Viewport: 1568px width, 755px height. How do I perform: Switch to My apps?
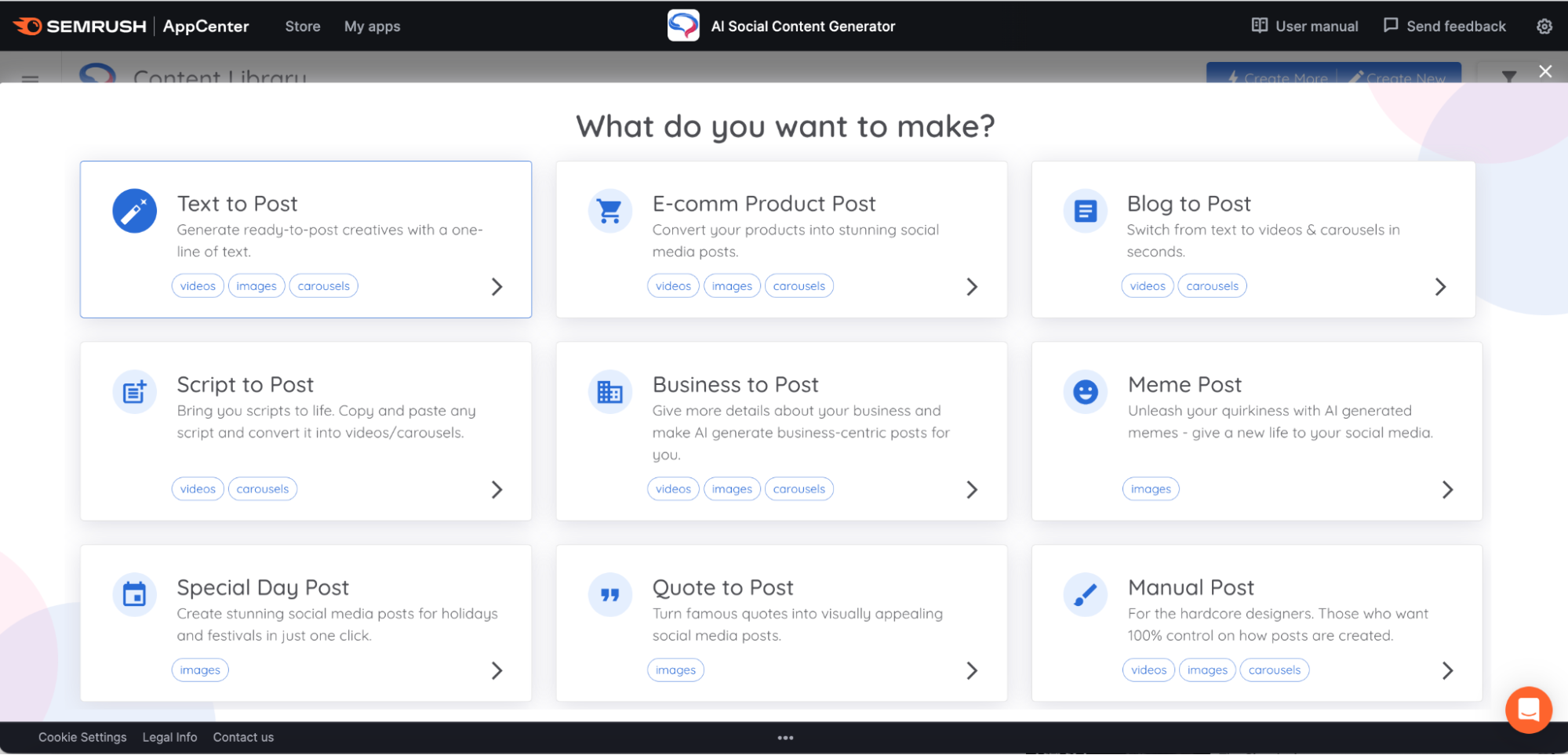(x=372, y=26)
